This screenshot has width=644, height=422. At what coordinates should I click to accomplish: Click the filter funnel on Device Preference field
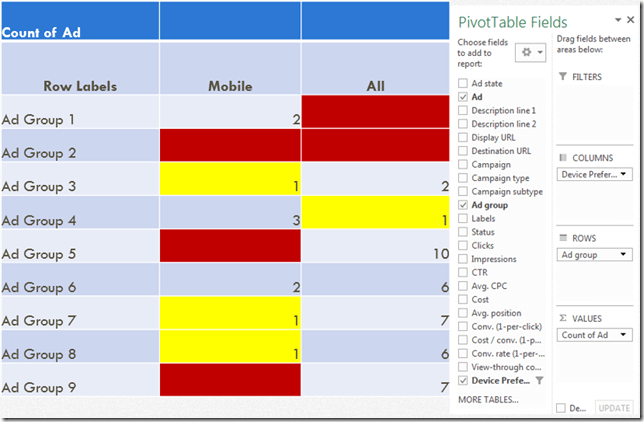(x=538, y=381)
